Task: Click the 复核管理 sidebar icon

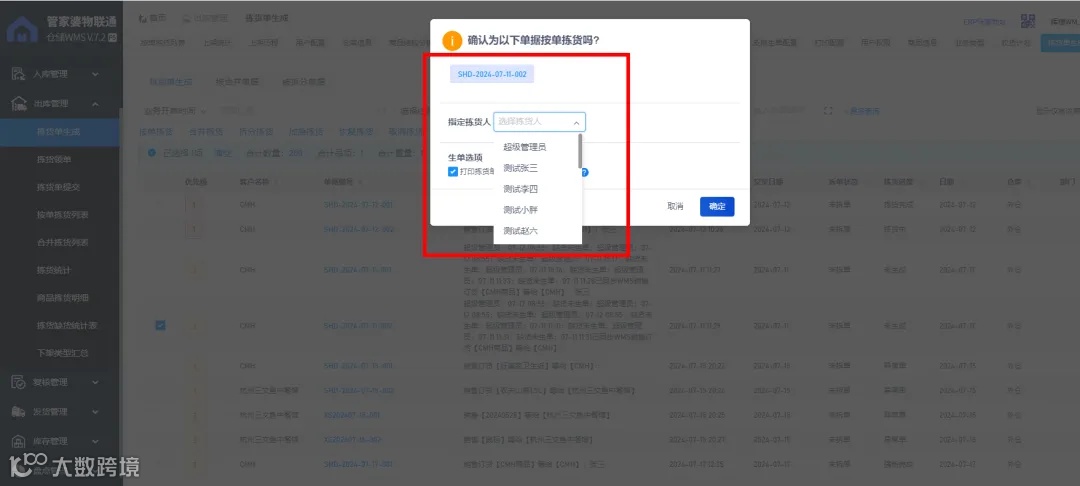Action: pos(19,382)
